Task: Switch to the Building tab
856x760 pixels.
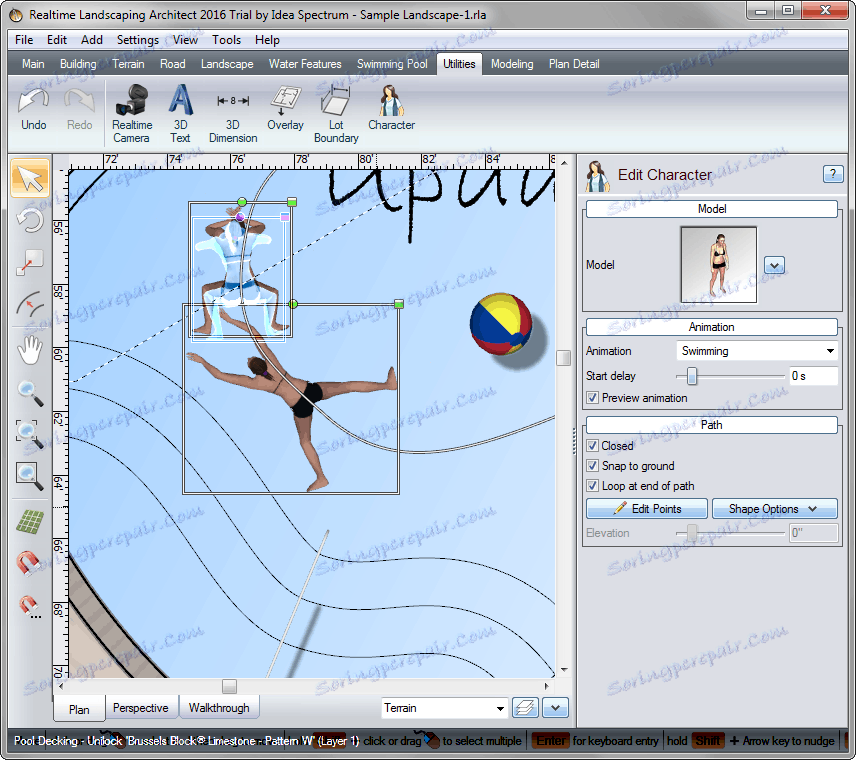Action: coord(78,64)
